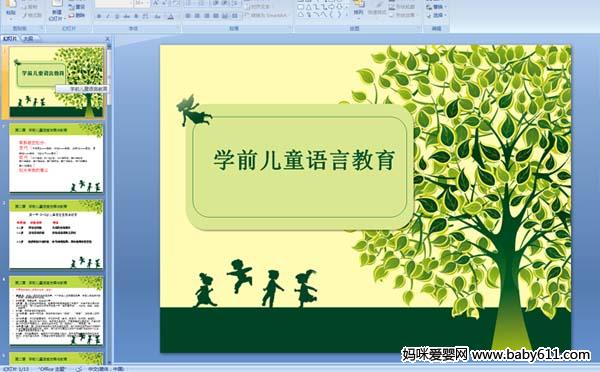The image size is (600, 372).
Task: Select the second slide thumbnail
Action: [x=56, y=158]
